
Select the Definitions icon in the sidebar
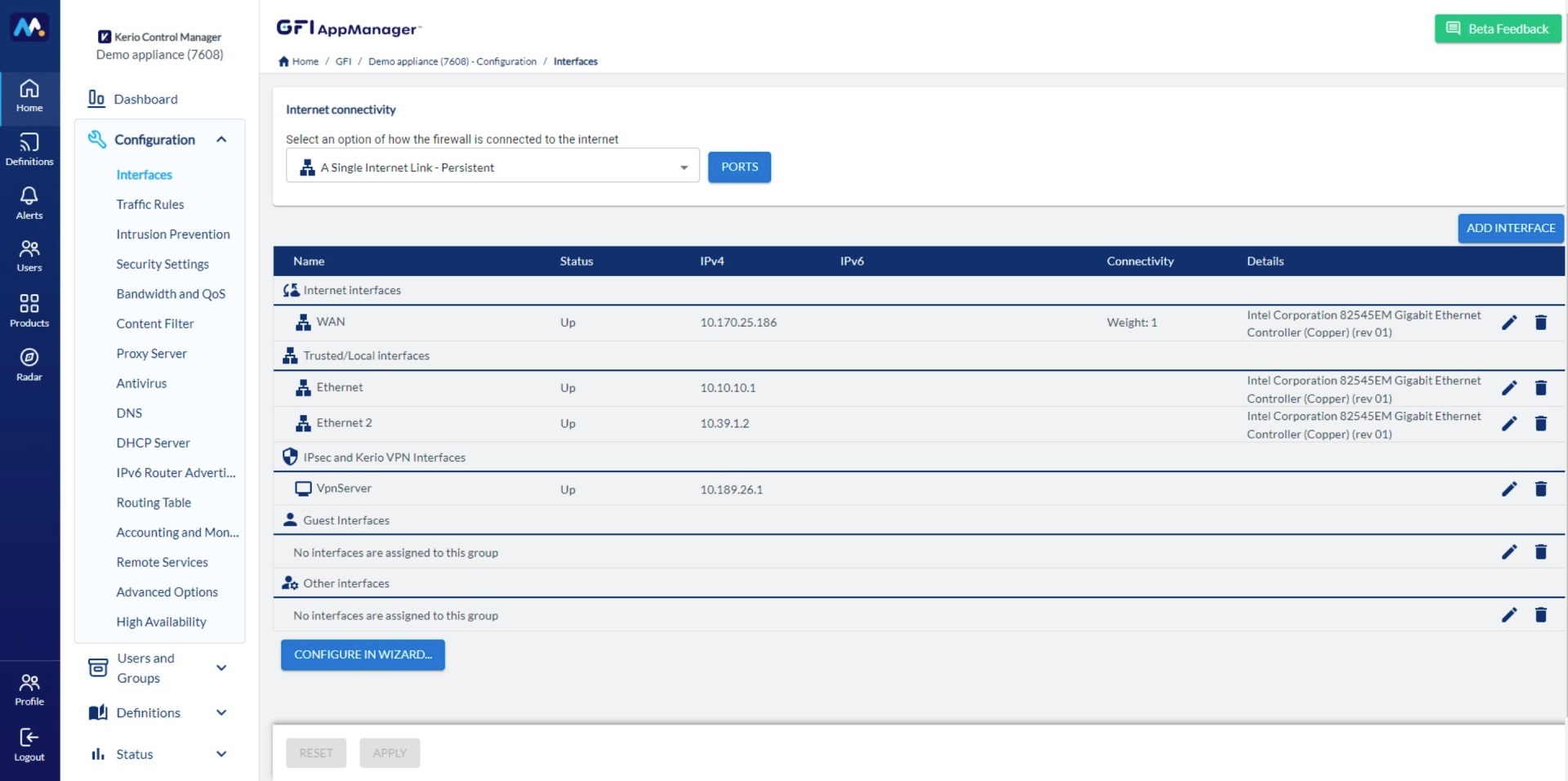[29, 149]
